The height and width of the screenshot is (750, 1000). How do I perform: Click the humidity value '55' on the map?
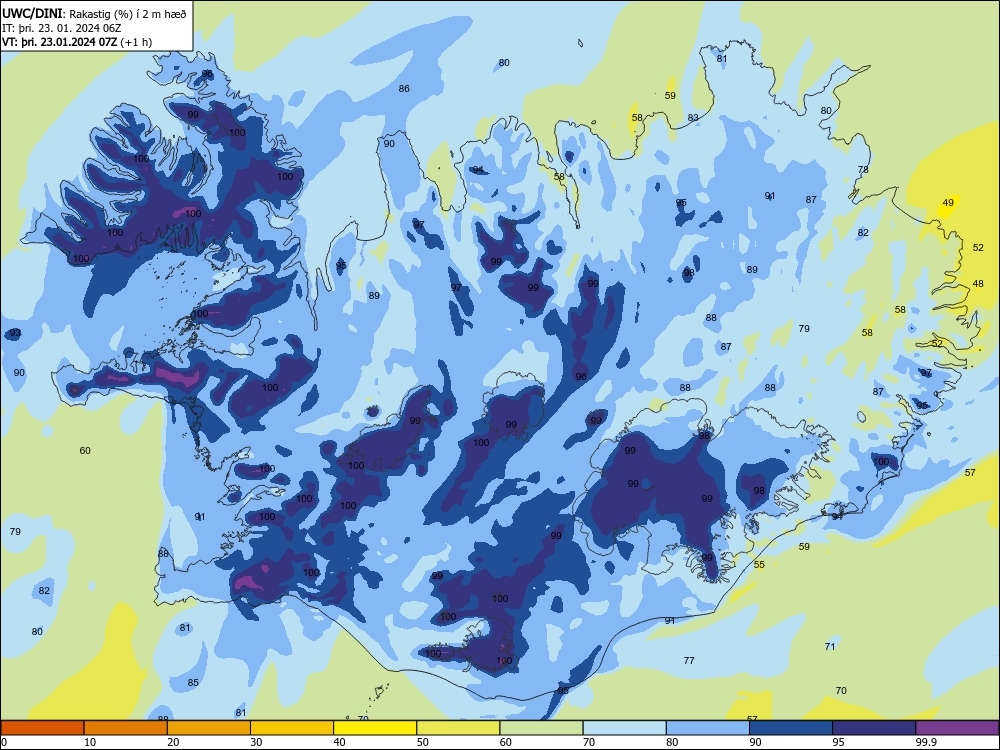(x=759, y=565)
